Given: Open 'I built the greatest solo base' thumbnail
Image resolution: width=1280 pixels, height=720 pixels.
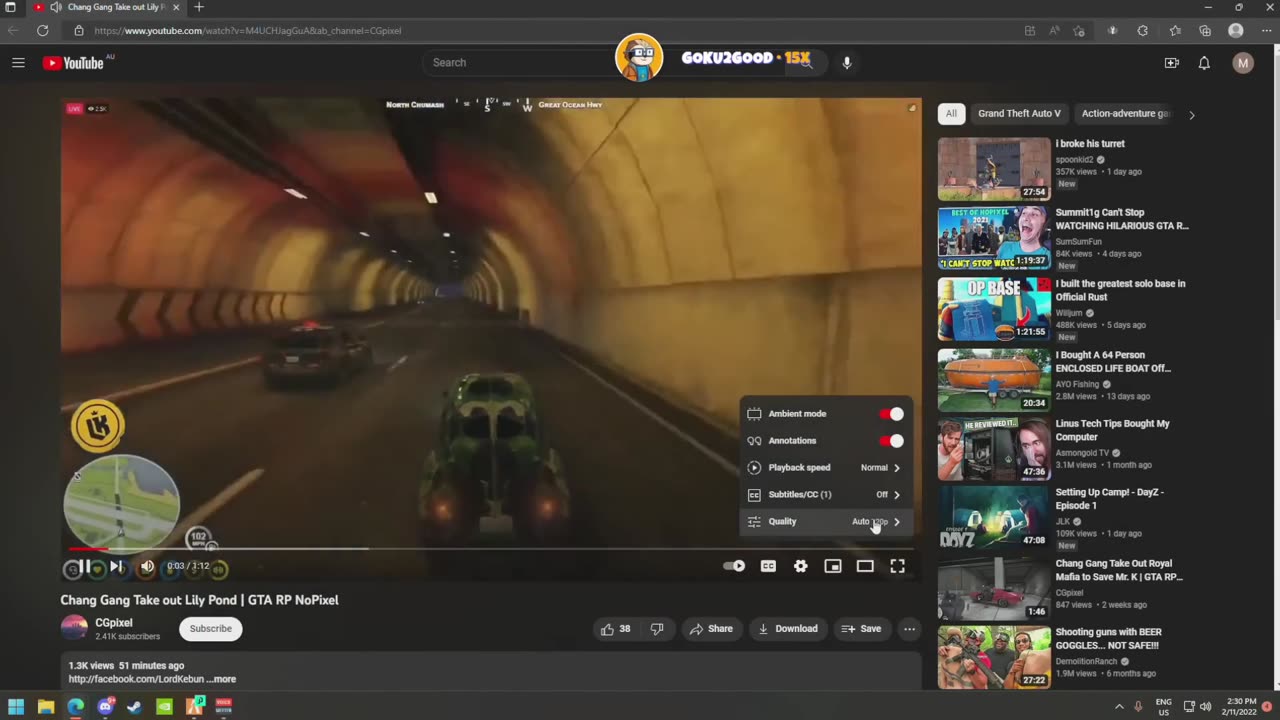Looking at the screenshot, I should (994, 309).
